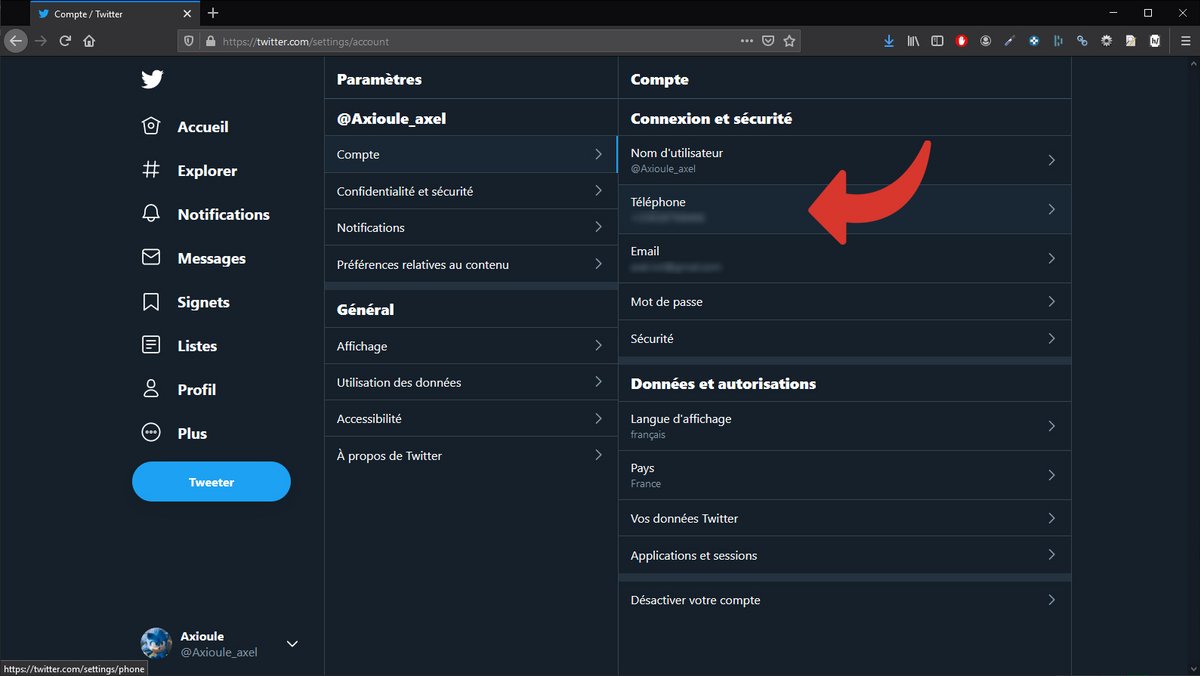
Task: Open Langue d'affichage chevron
Action: pos(1051,426)
